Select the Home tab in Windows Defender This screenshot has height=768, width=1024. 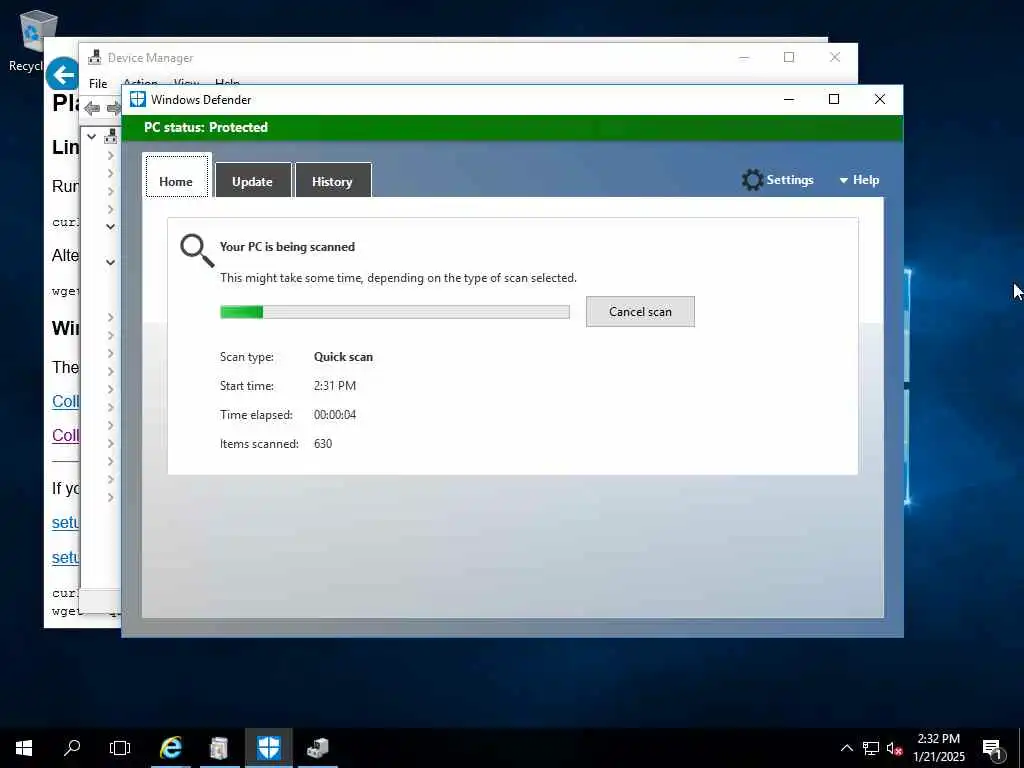pyautogui.click(x=176, y=176)
